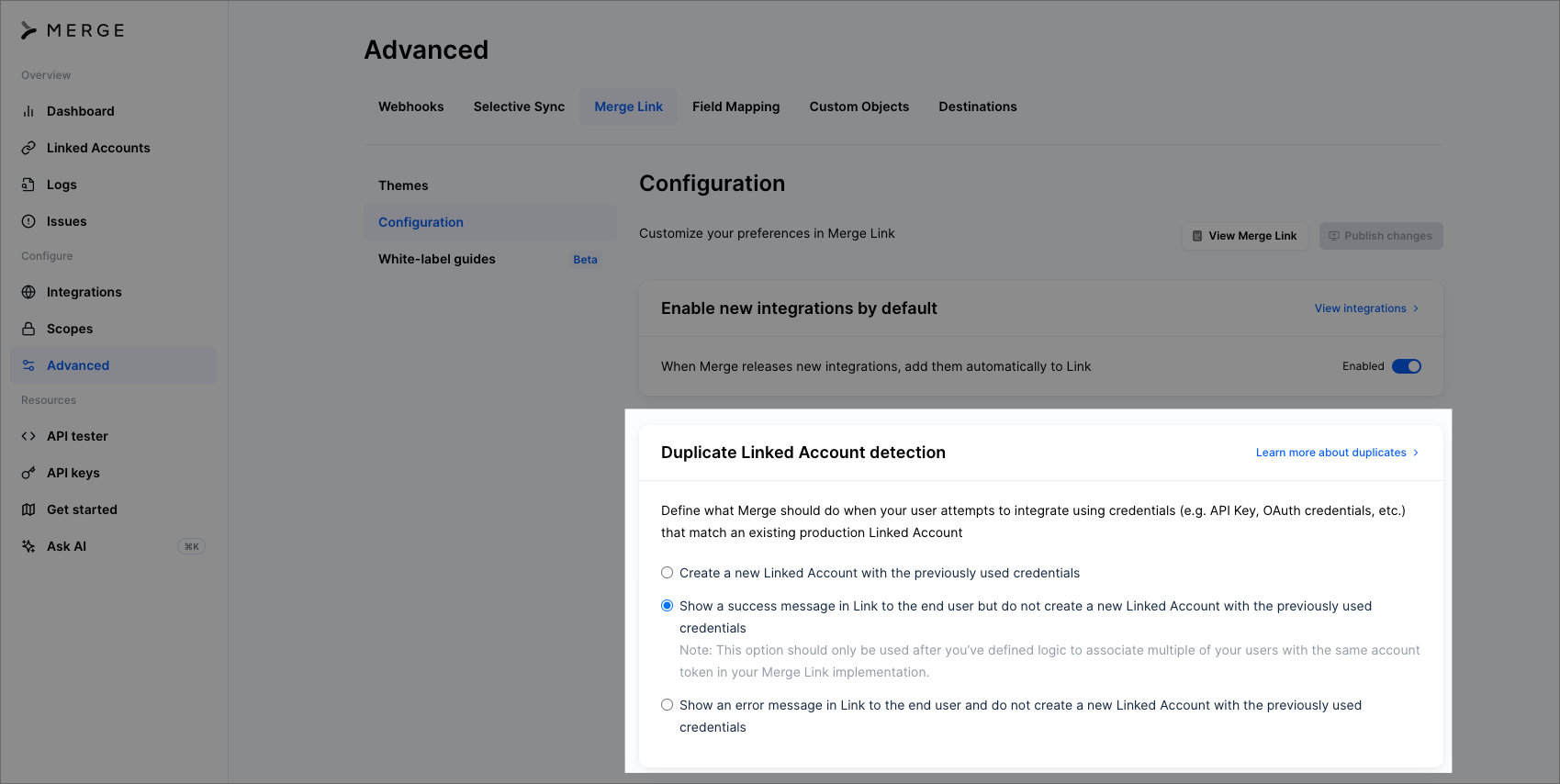
Task: Click the Linked Accounts chain icon
Action: [28, 148]
